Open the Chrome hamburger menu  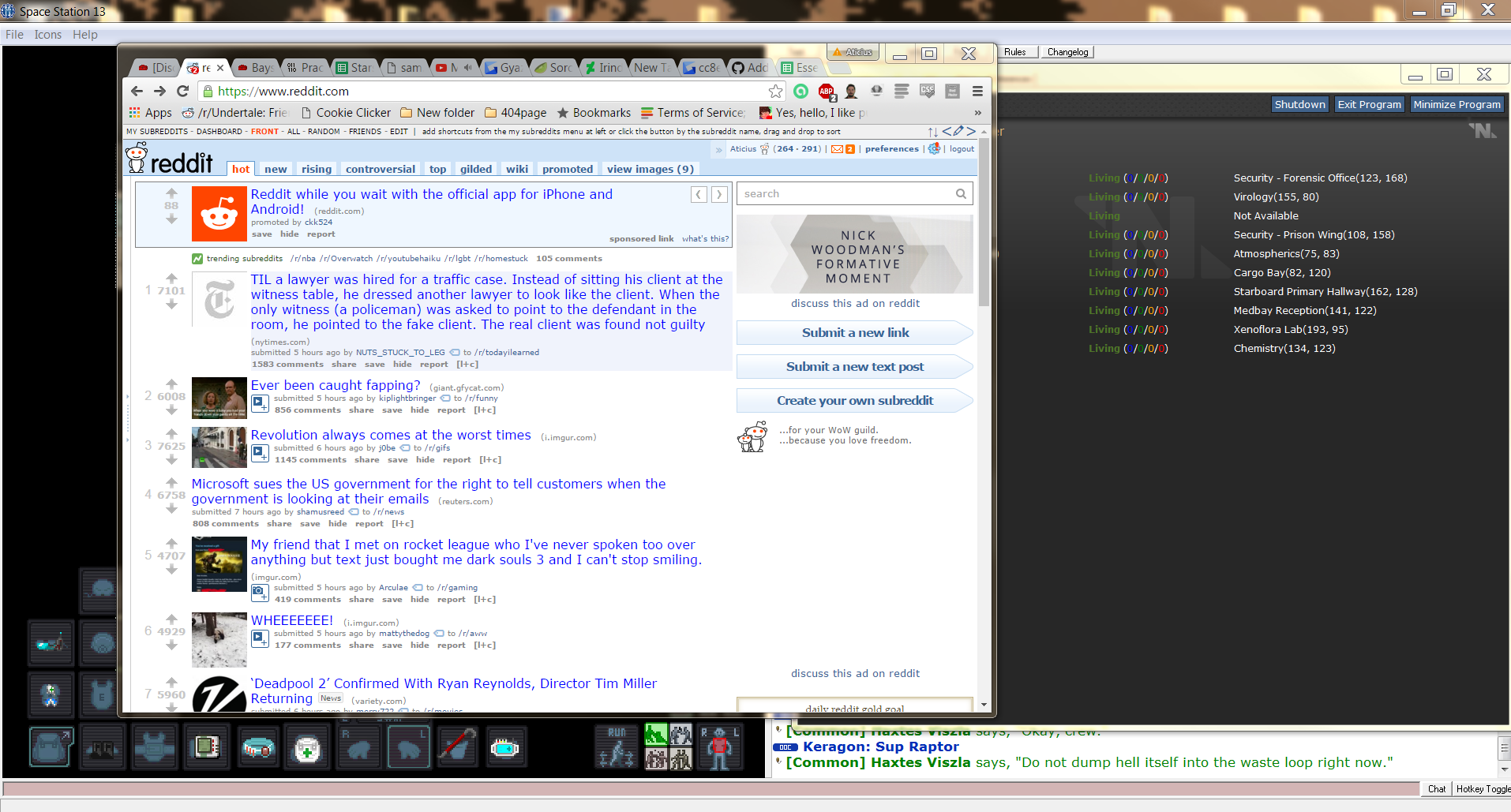pos(977,92)
